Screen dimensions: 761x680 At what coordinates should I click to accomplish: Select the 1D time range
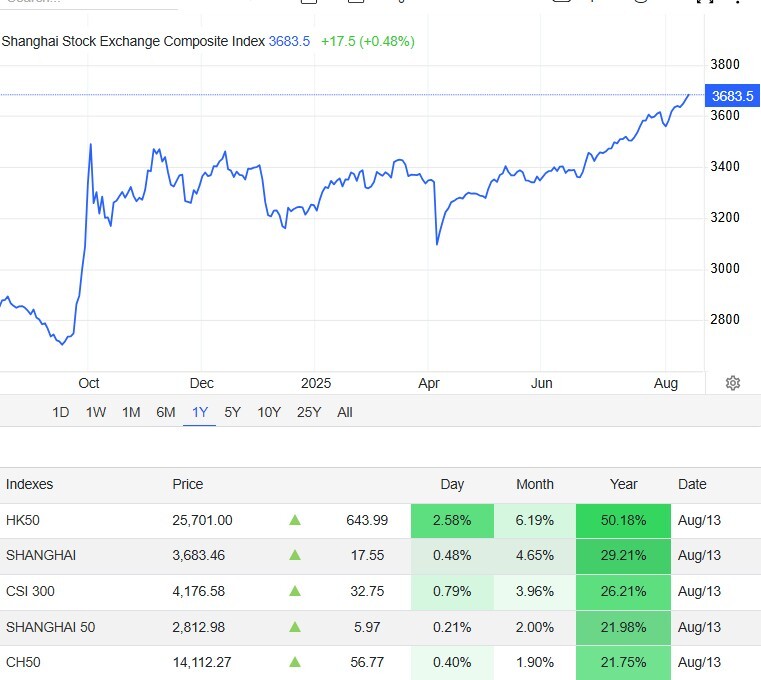pos(61,413)
